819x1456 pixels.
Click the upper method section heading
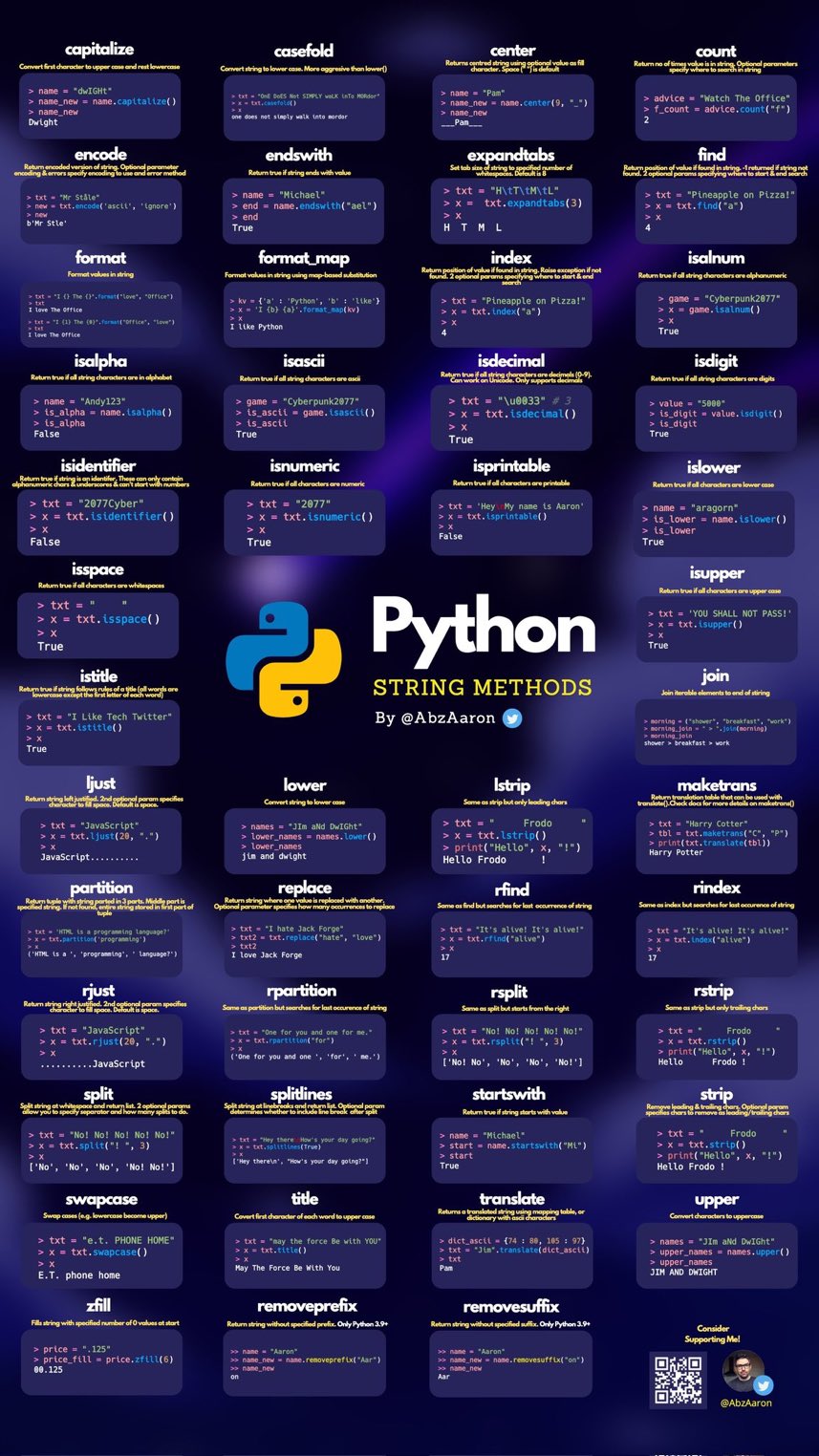click(x=716, y=1199)
